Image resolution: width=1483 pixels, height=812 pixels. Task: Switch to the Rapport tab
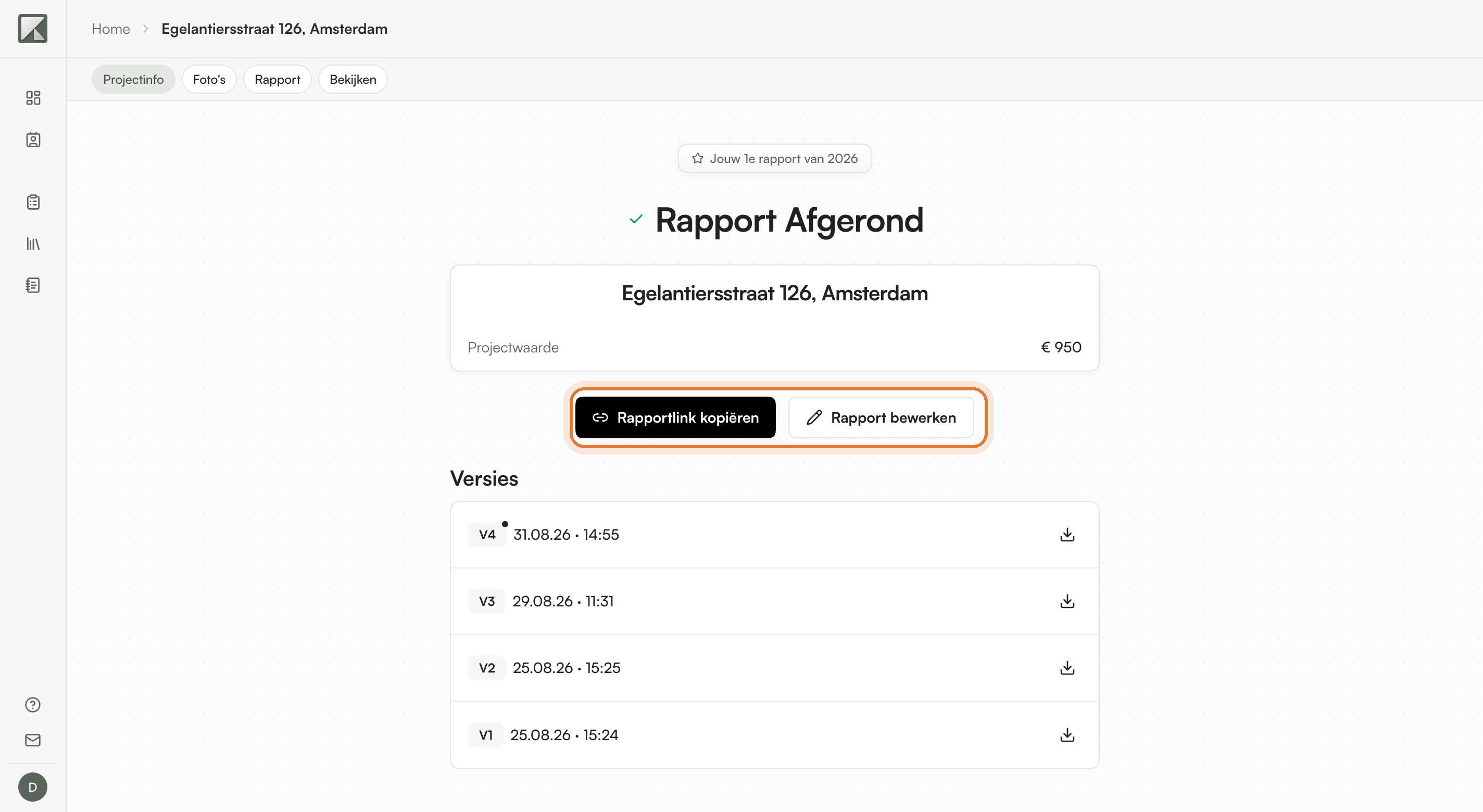click(277, 80)
